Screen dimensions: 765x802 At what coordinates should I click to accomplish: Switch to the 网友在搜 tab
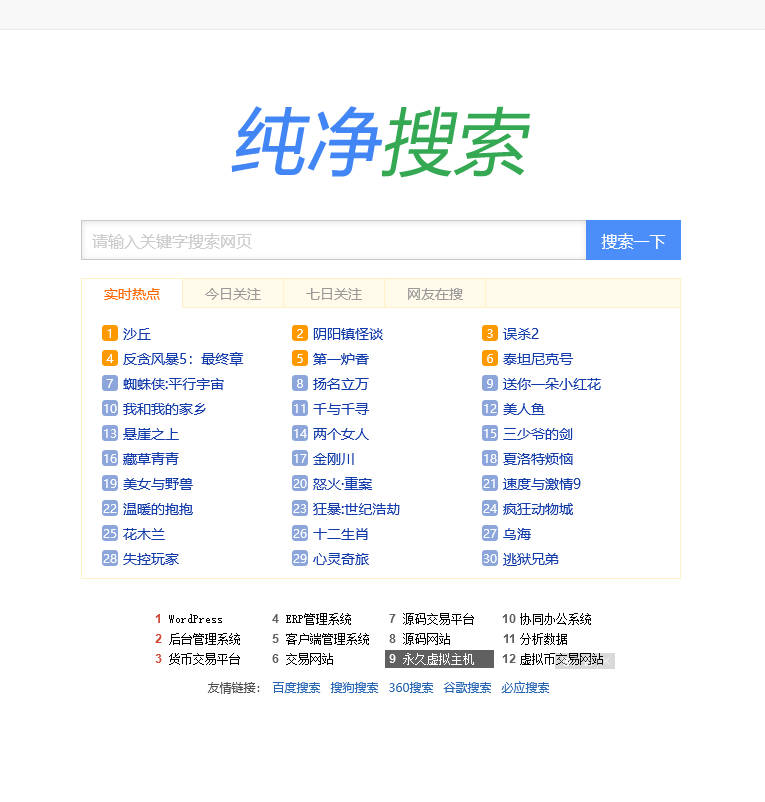point(435,294)
